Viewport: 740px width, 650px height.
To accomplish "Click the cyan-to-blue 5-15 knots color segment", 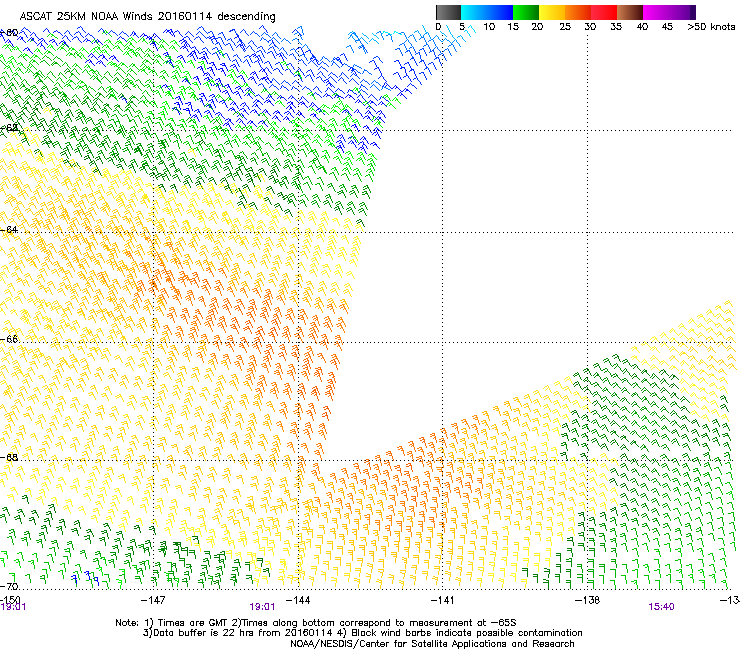I will tap(487, 12).
